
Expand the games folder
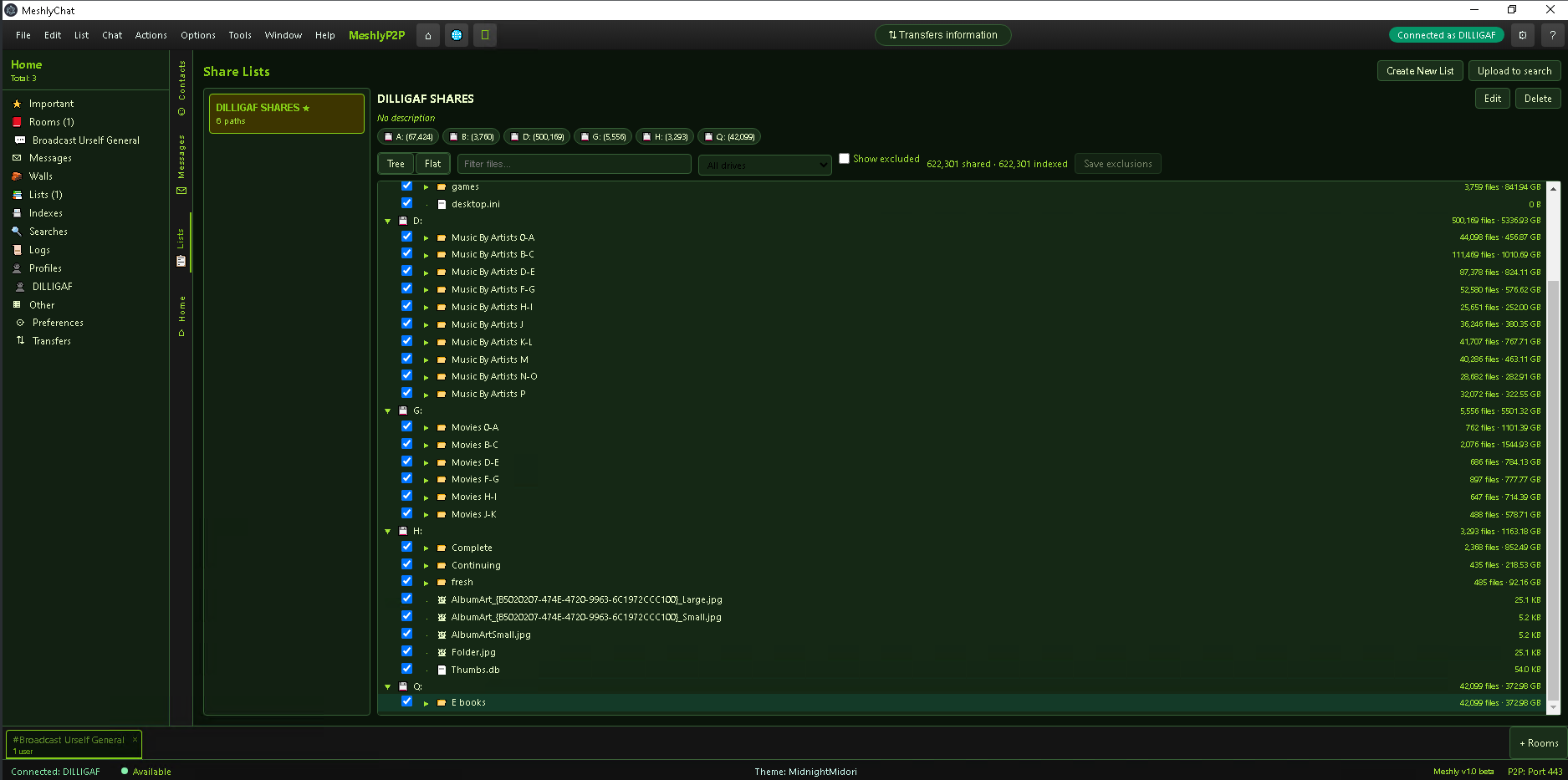[x=426, y=187]
